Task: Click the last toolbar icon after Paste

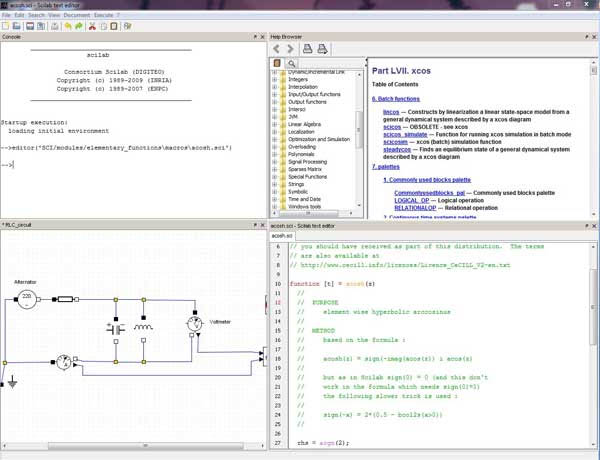Action: 128,26
